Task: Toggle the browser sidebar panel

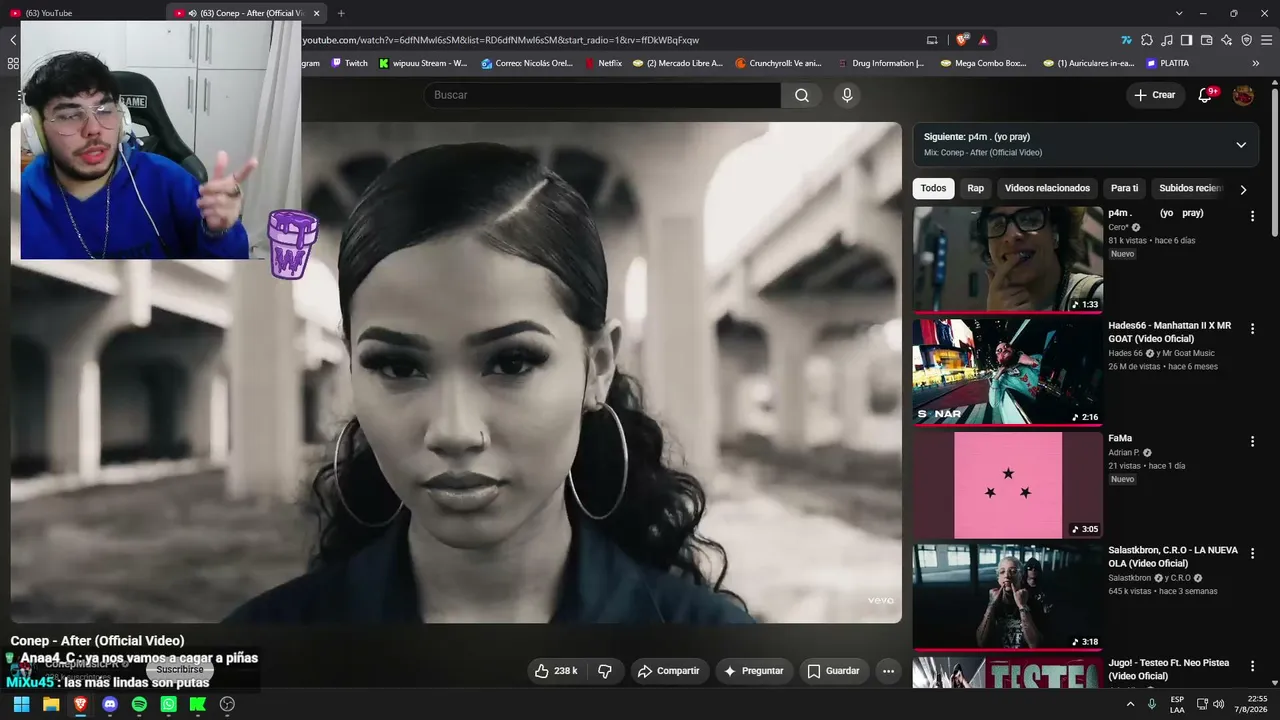Action: click(1187, 40)
